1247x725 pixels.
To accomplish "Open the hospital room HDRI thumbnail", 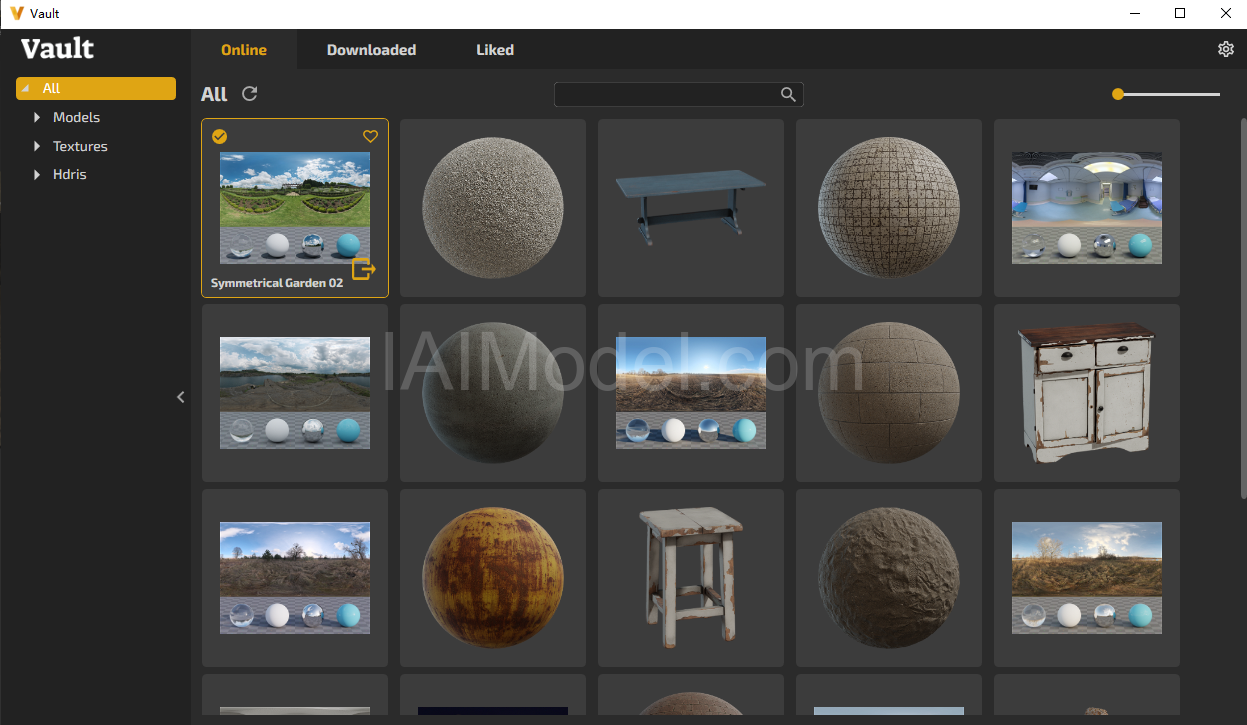I will click(1087, 208).
